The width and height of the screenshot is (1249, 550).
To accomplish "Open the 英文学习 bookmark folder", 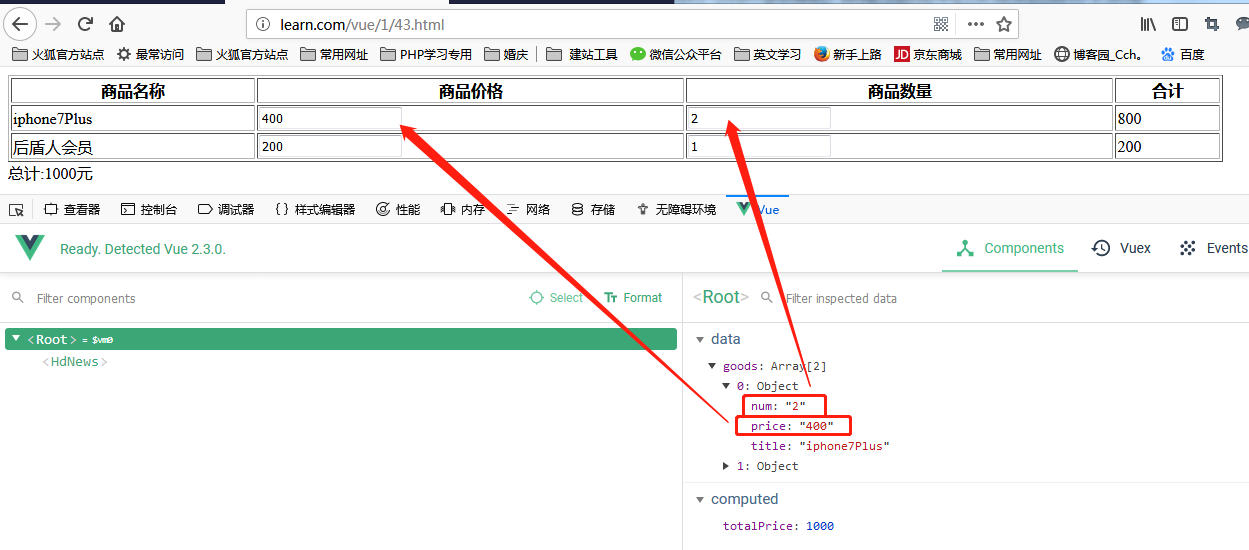I will pyautogui.click(x=767, y=54).
